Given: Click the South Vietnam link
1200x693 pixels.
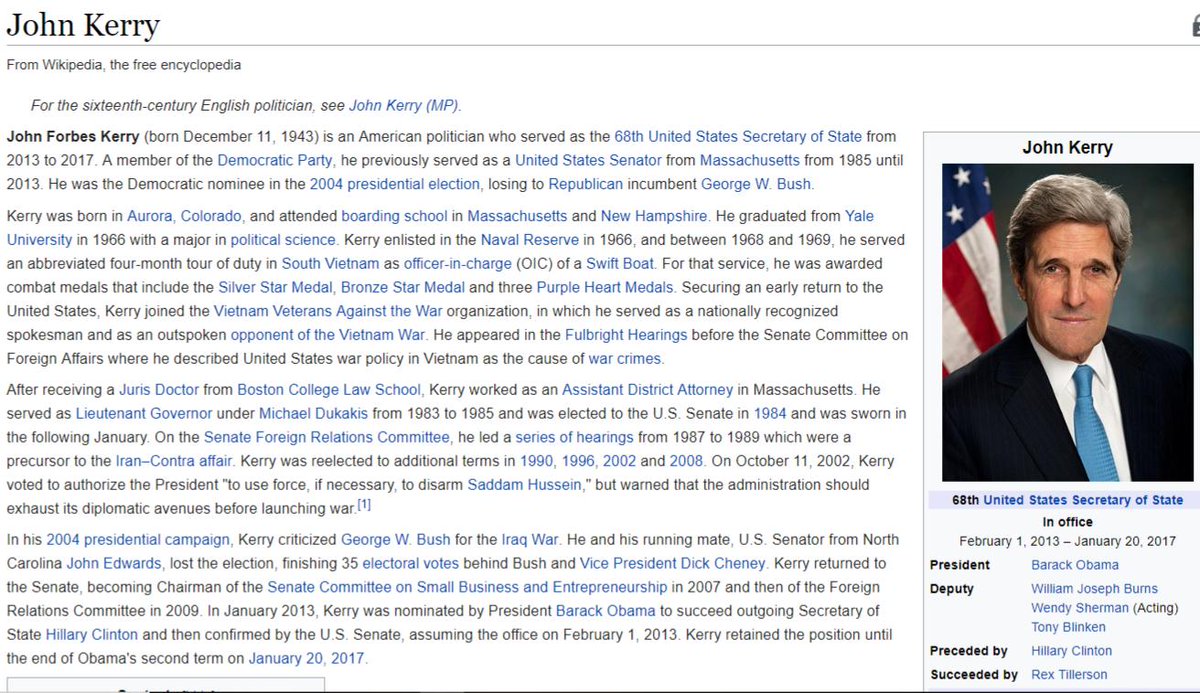Looking at the screenshot, I should tap(330, 264).
